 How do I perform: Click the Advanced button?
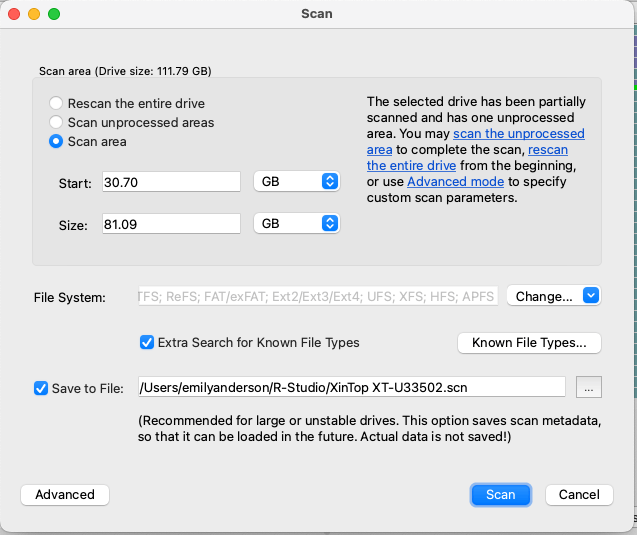point(65,495)
